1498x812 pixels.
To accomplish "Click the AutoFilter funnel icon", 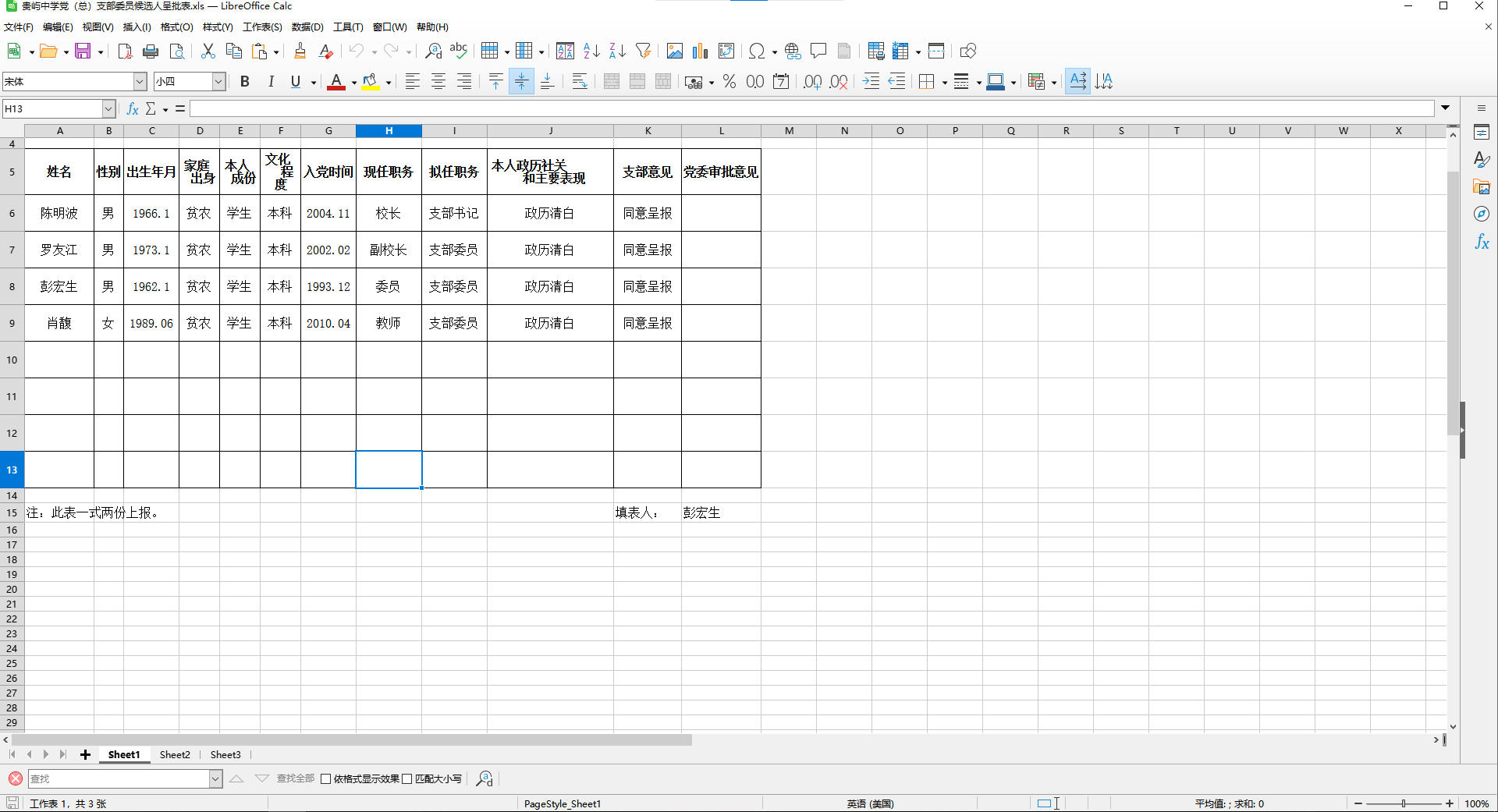I will click(643, 51).
